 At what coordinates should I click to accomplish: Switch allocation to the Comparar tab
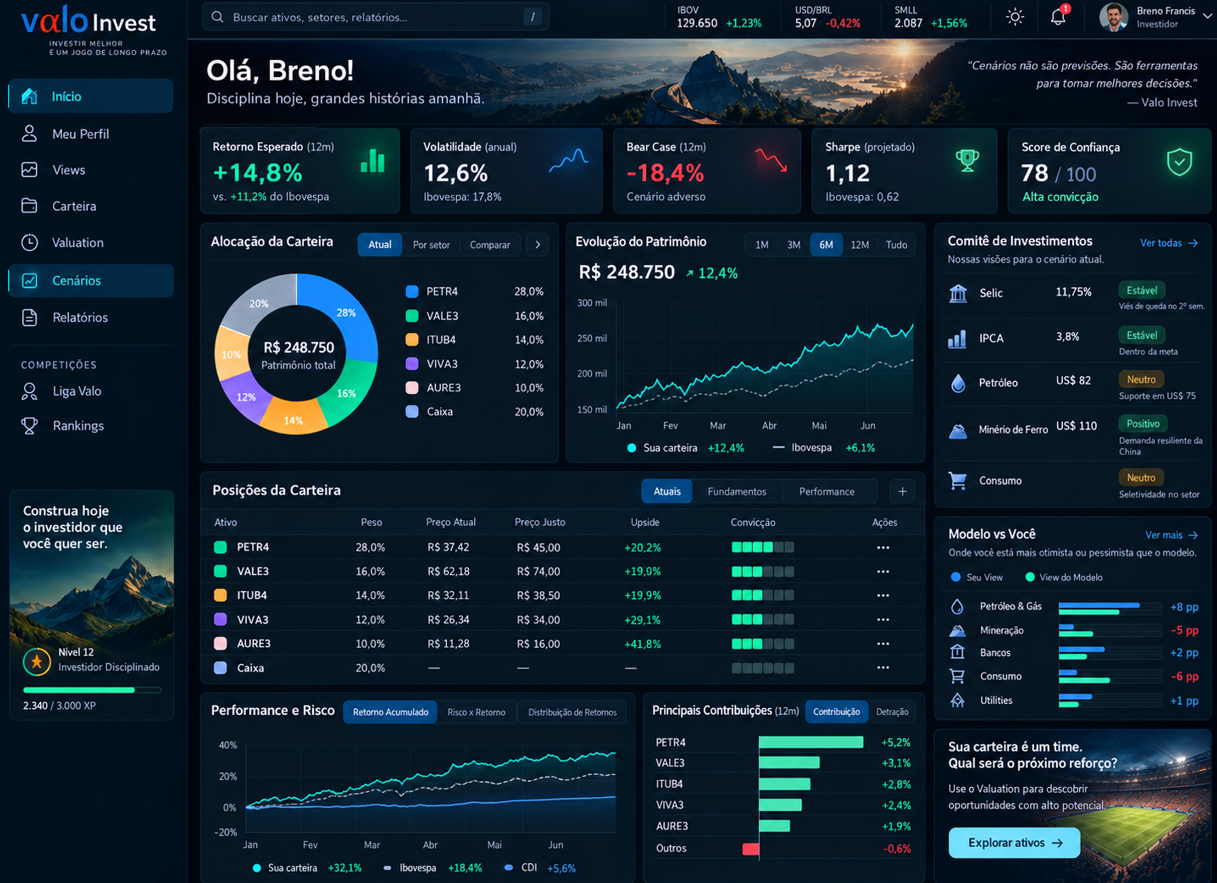click(490, 245)
